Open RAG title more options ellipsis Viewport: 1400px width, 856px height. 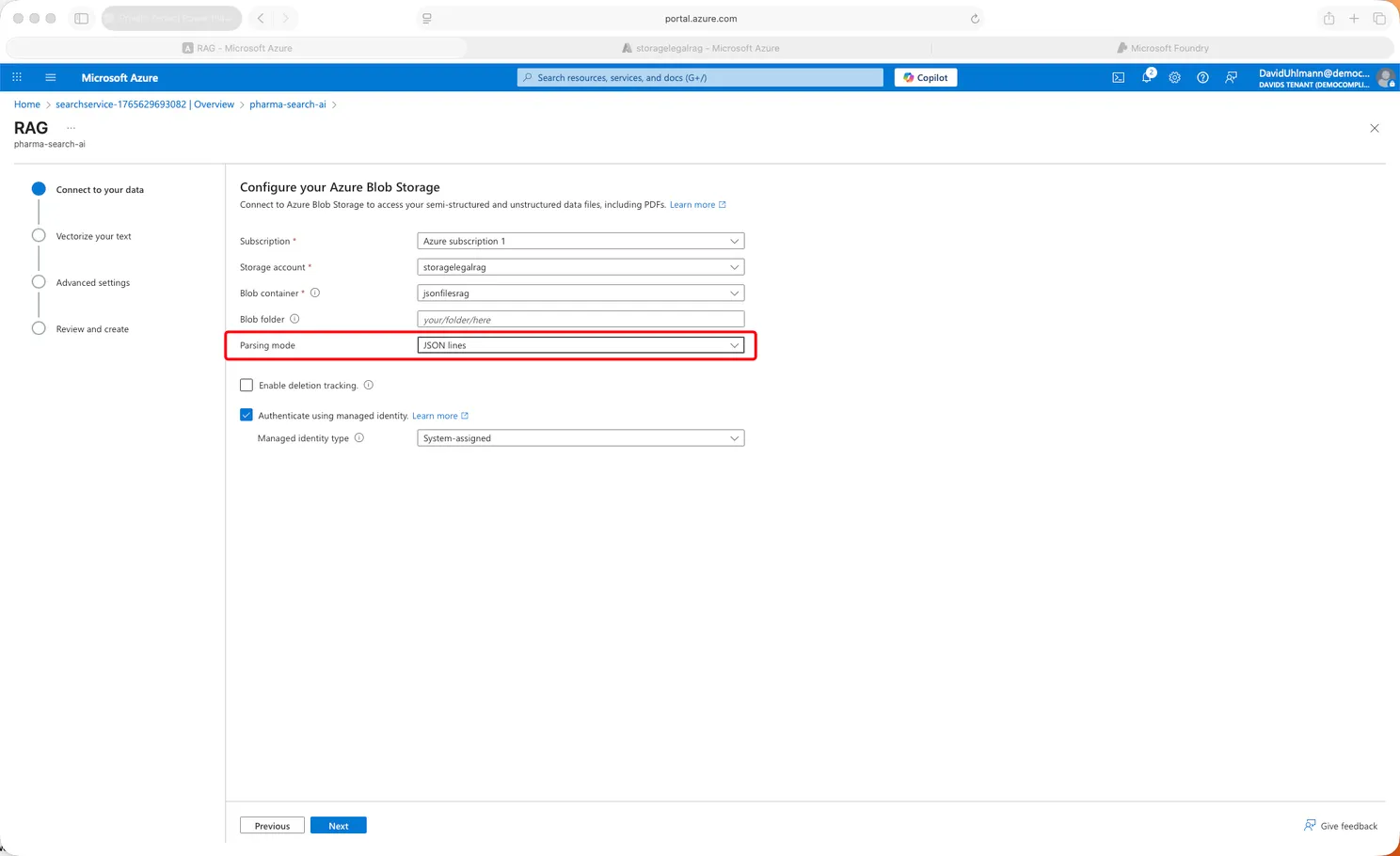point(71,128)
